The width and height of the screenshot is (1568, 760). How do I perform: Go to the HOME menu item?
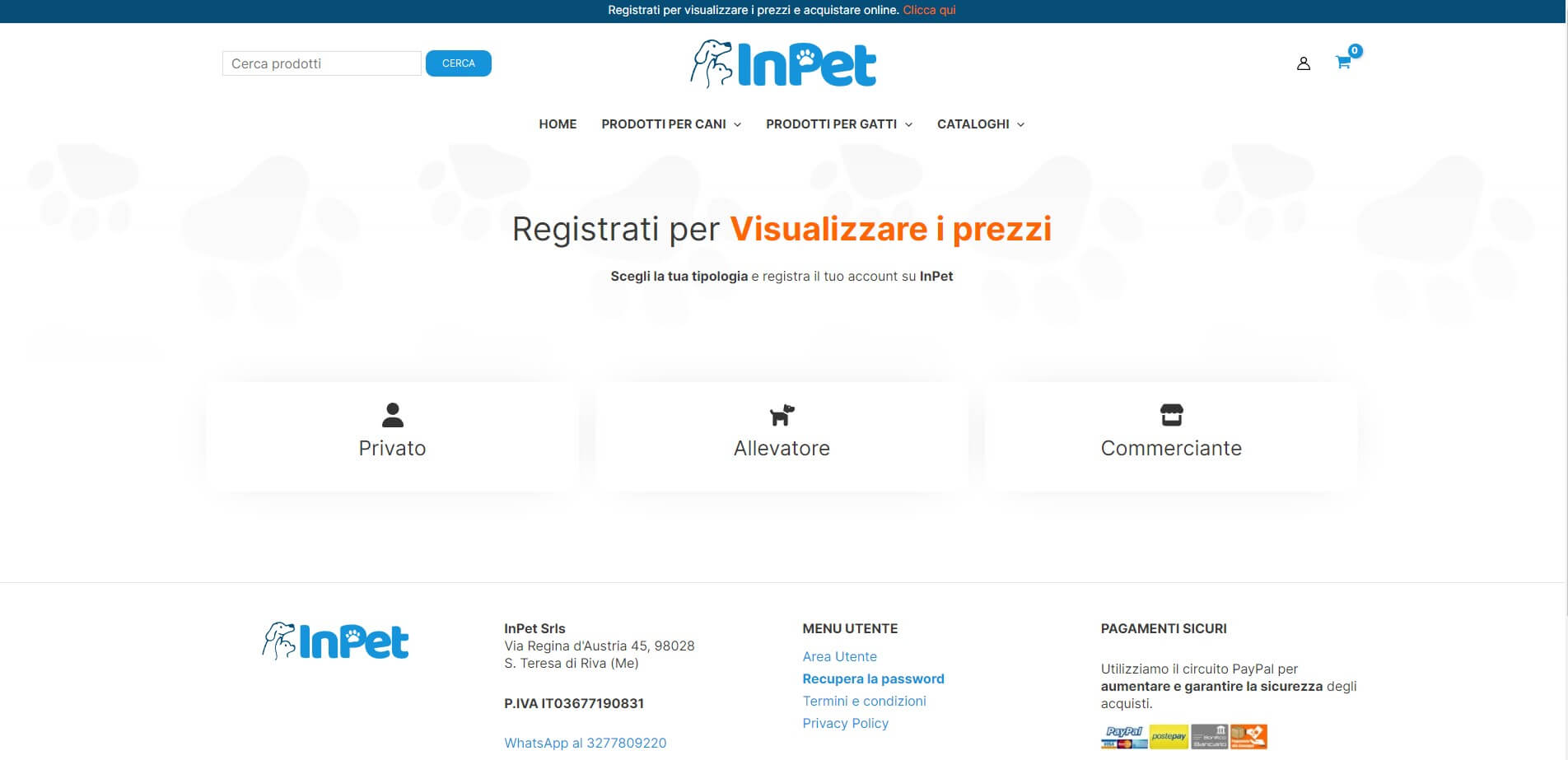(x=558, y=124)
